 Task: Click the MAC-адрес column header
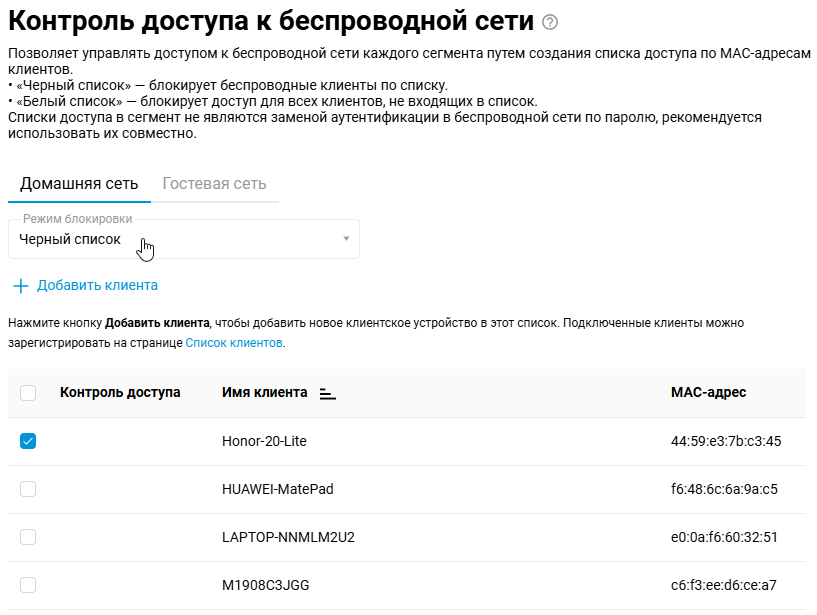coord(708,393)
